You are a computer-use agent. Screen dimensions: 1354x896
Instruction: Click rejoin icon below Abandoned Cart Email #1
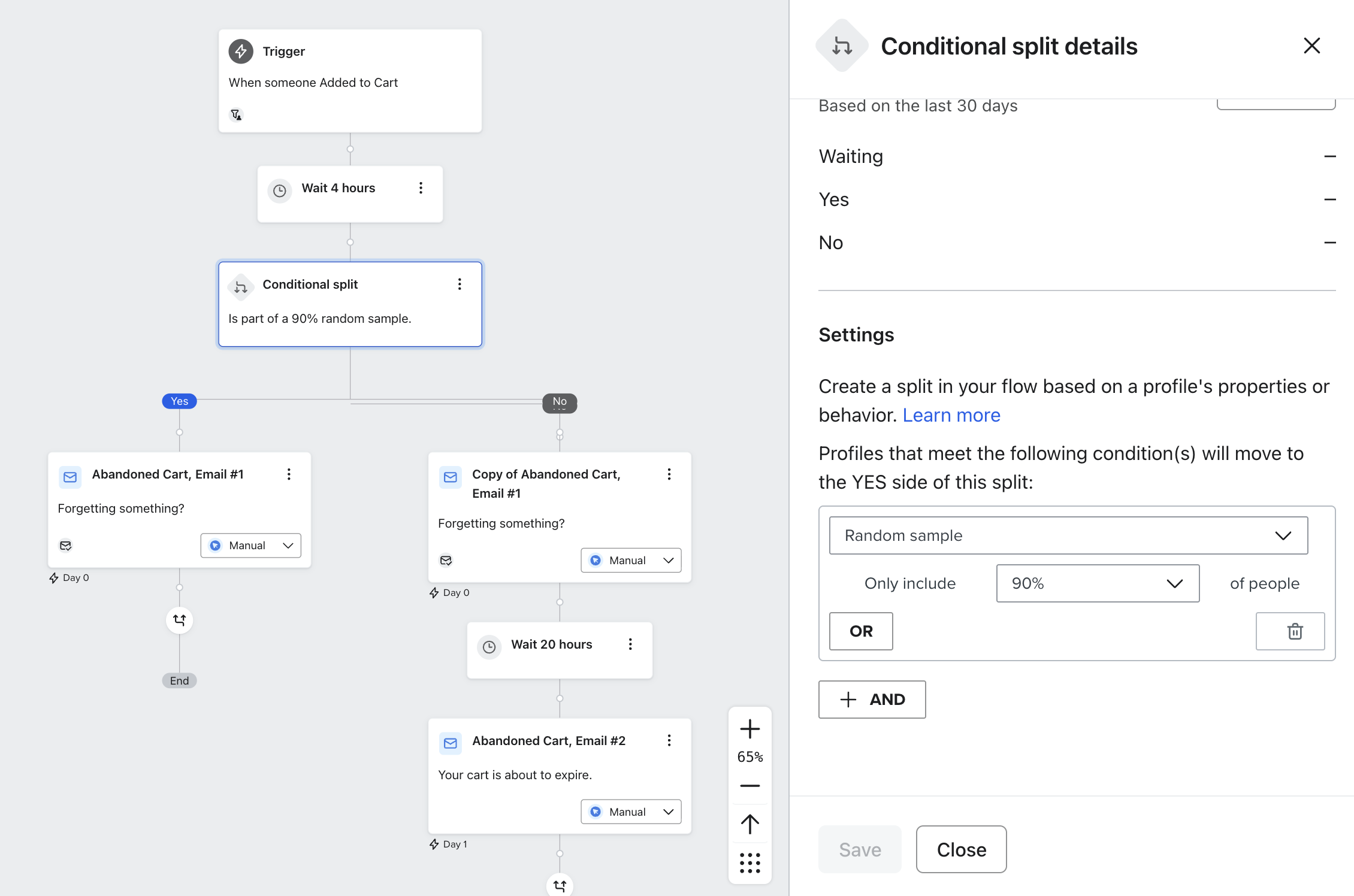coord(179,620)
